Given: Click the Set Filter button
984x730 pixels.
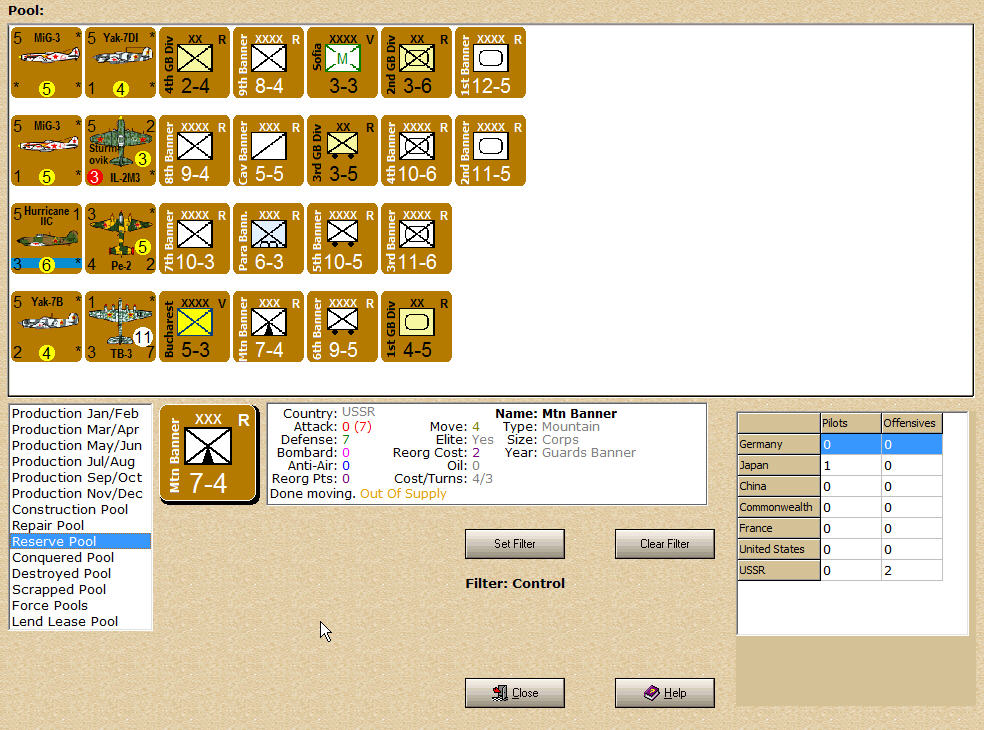Looking at the screenshot, I should coord(515,544).
